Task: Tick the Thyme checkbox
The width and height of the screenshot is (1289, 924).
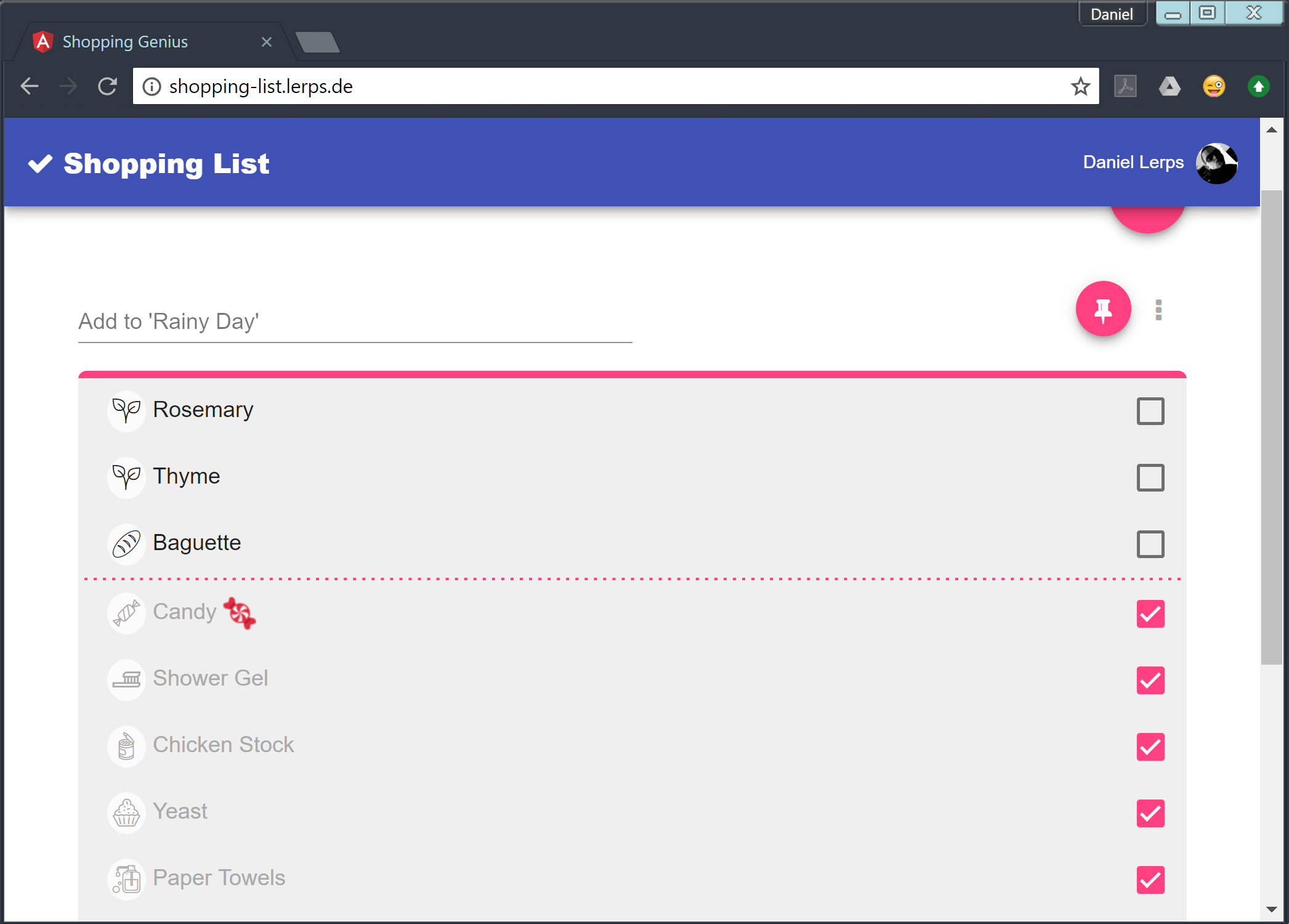Action: tap(1150, 478)
